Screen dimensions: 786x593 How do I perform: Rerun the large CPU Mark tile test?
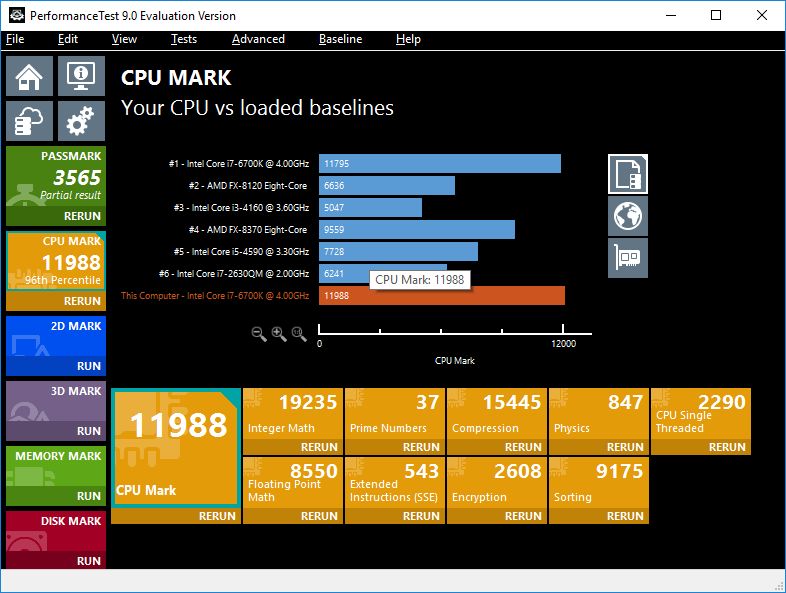click(176, 516)
